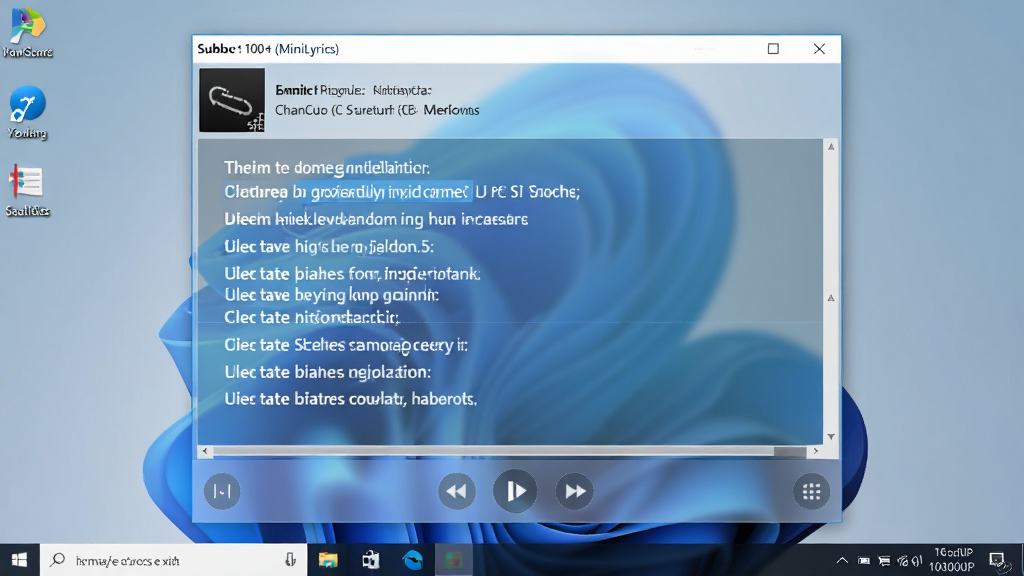Click the album art thumbnail

(232, 100)
